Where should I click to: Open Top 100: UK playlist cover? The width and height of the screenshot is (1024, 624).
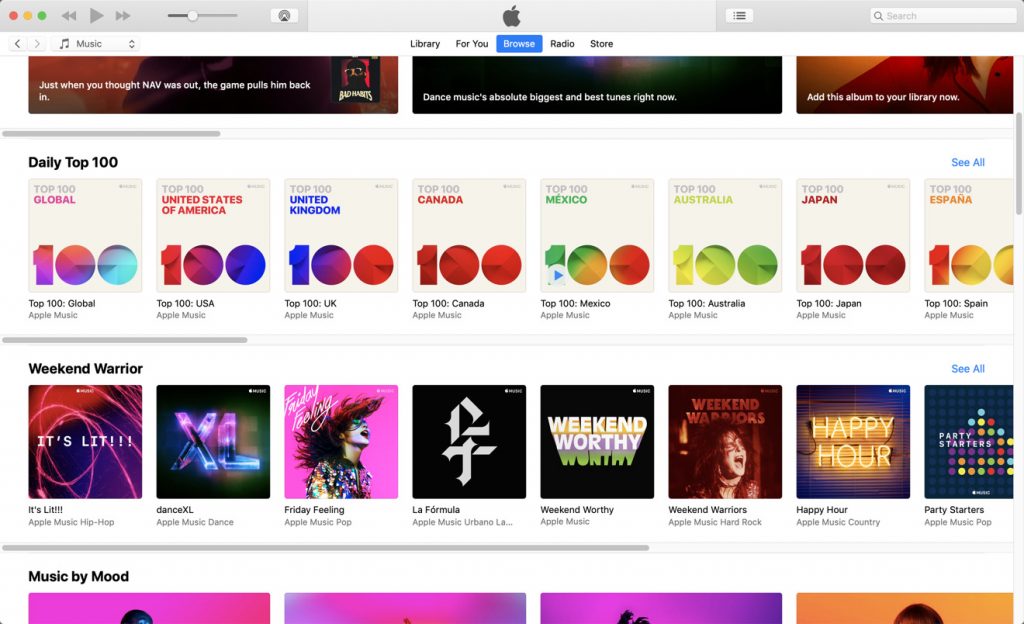point(341,236)
